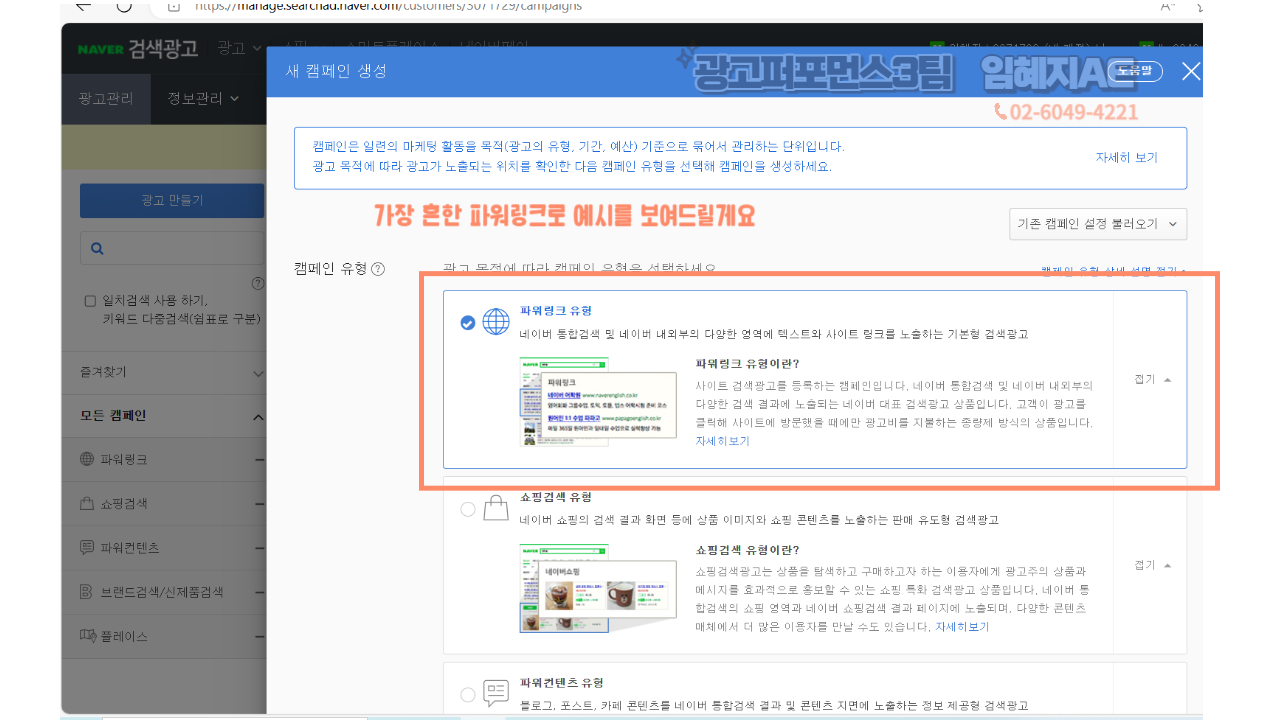The height and width of the screenshot is (720, 1280).
Task: Select 브랜드검색/신제품검색 in the sidebar
Action: [x=162, y=592]
